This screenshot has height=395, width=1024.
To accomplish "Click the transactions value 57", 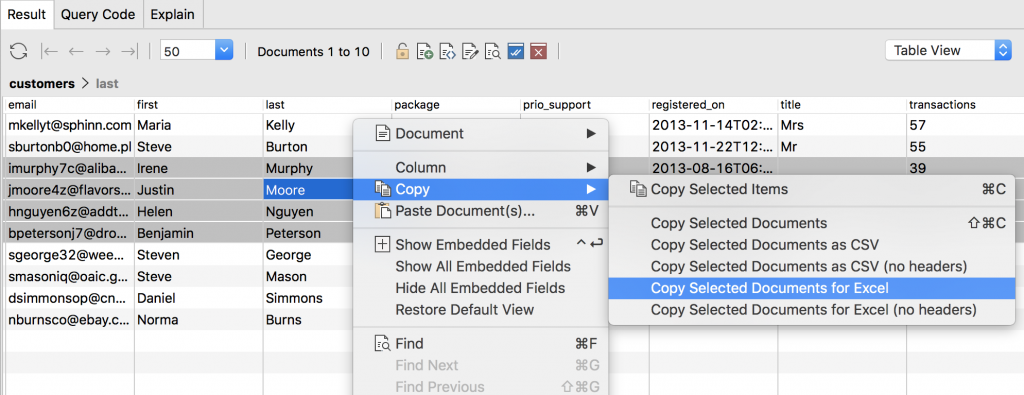I will [x=965, y=125].
